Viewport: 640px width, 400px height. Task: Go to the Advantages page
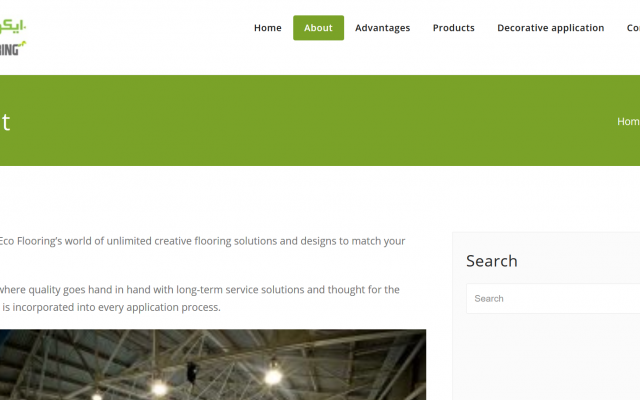click(382, 28)
